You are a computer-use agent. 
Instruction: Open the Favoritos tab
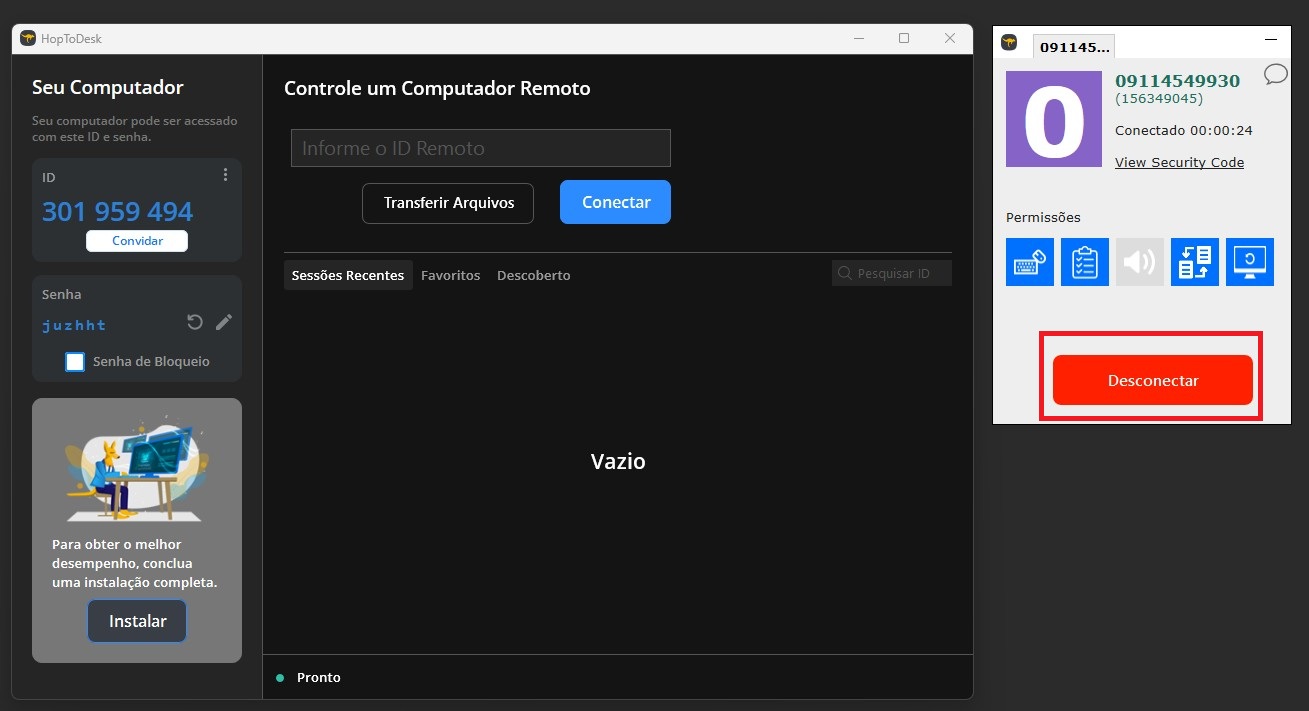point(450,275)
